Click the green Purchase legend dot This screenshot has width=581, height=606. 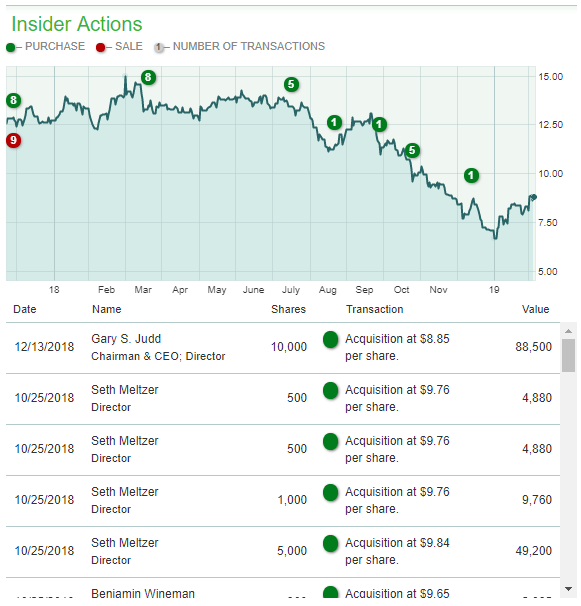tap(11, 48)
